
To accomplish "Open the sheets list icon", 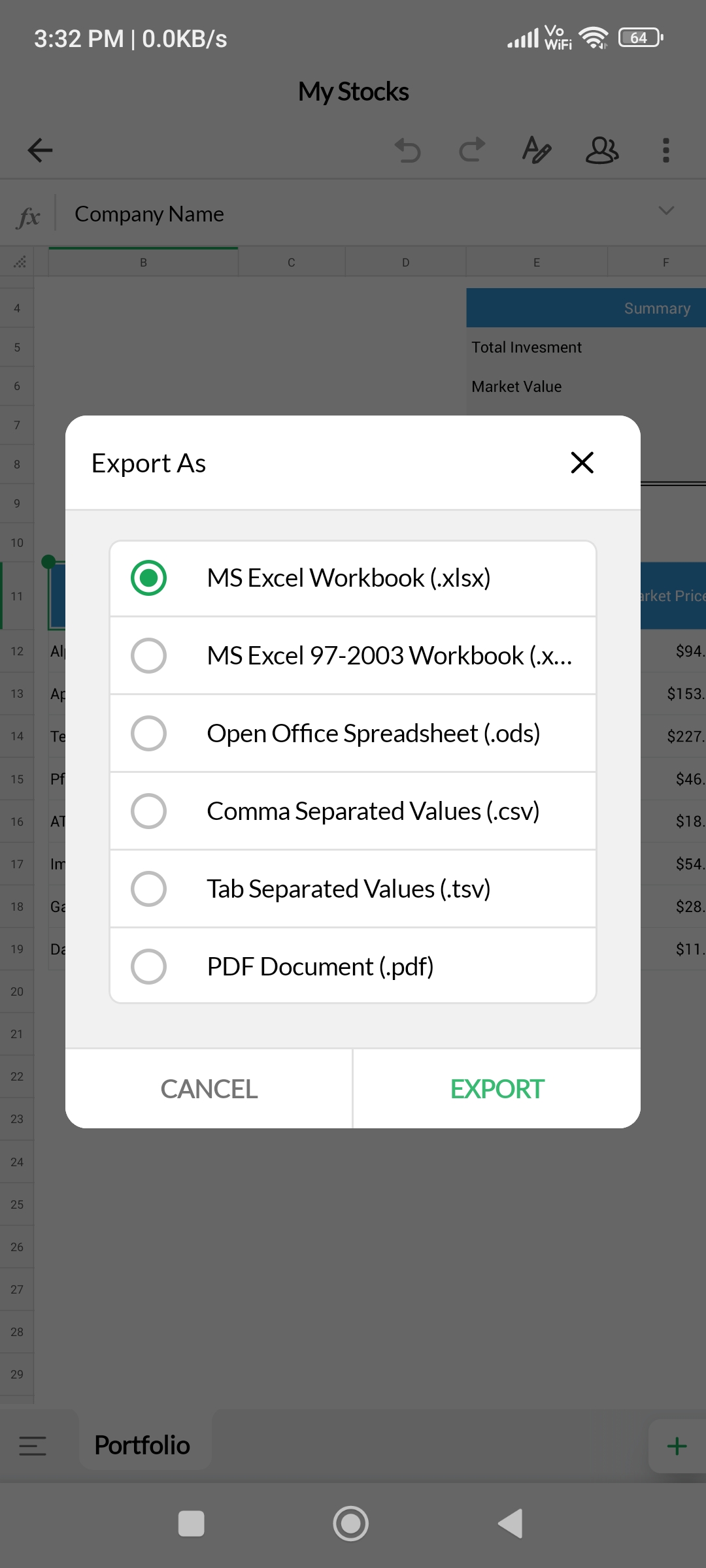I will 33,1445.
